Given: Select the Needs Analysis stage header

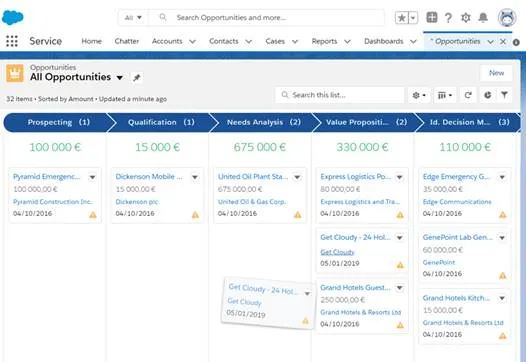Looking at the screenshot, I should (x=264, y=122).
